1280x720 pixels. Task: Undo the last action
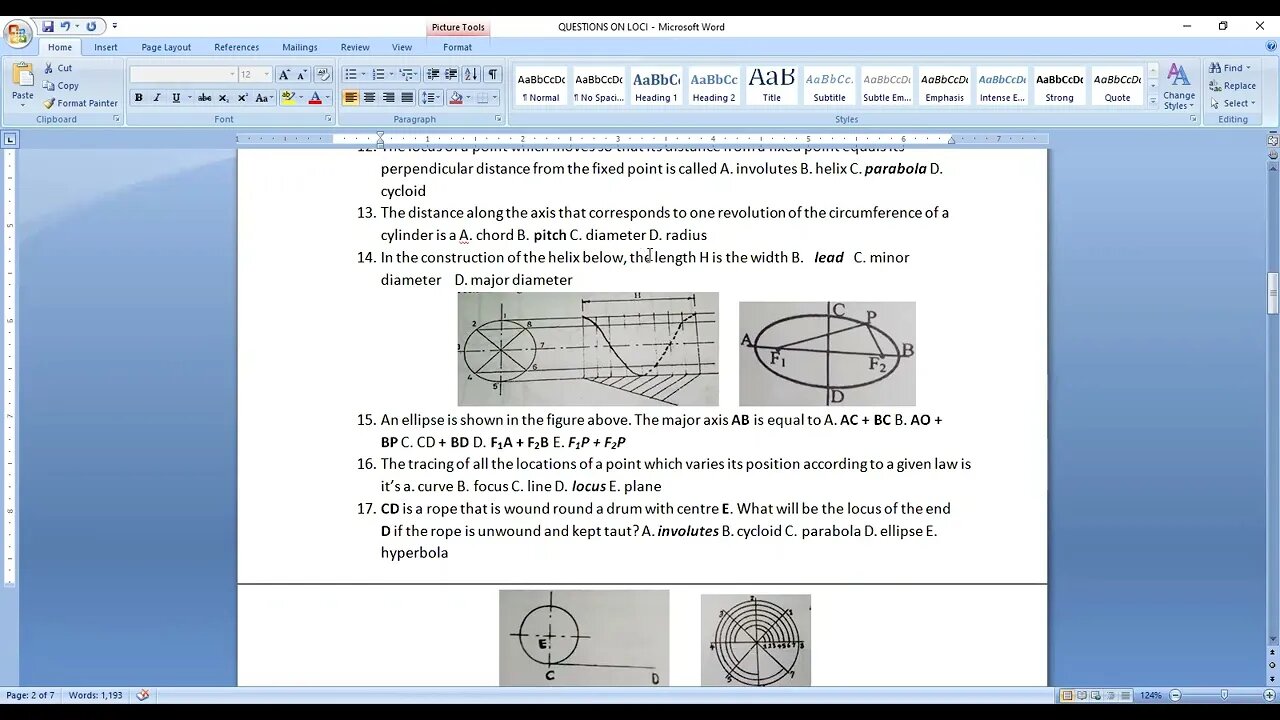tap(66, 26)
